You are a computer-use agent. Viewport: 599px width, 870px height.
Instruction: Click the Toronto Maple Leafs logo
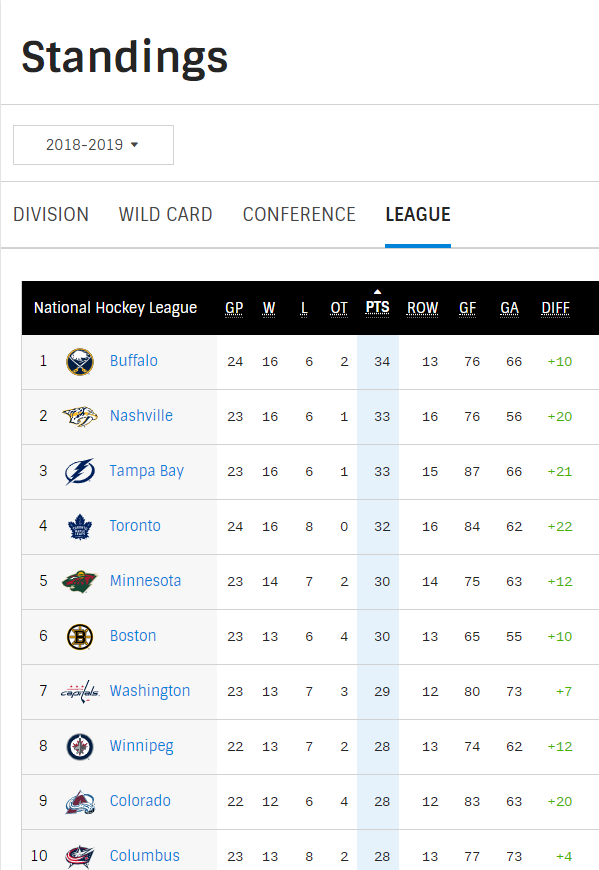(x=80, y=527)
